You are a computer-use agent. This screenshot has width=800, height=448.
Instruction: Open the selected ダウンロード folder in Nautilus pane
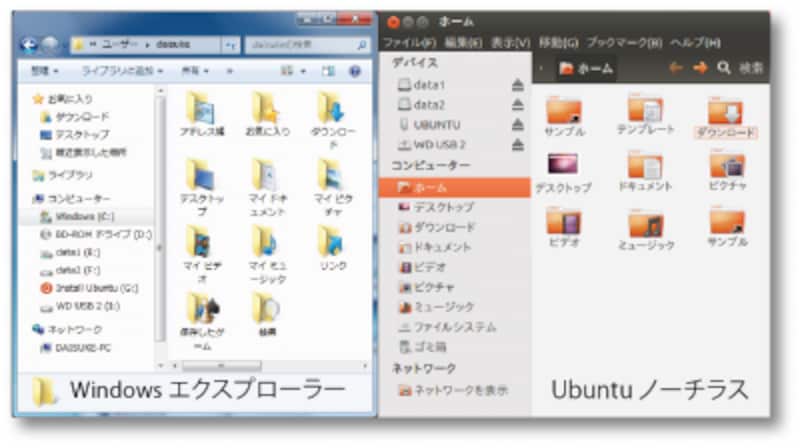point(726,118)
